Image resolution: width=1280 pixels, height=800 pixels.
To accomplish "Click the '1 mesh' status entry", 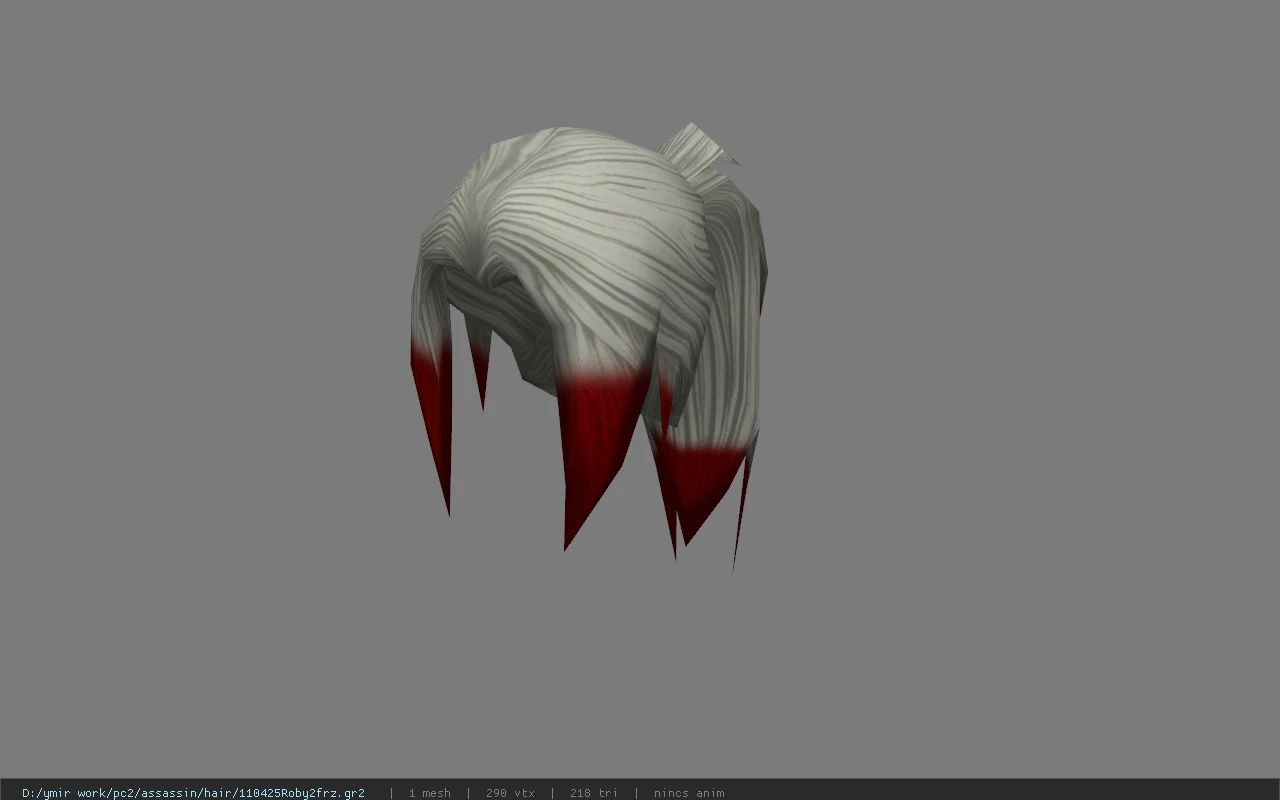I will point(429,793).
